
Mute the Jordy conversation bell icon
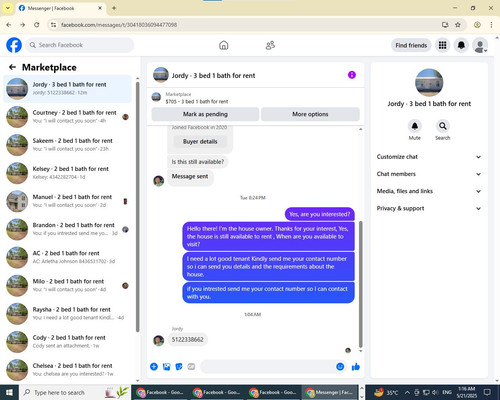(415, 126)
